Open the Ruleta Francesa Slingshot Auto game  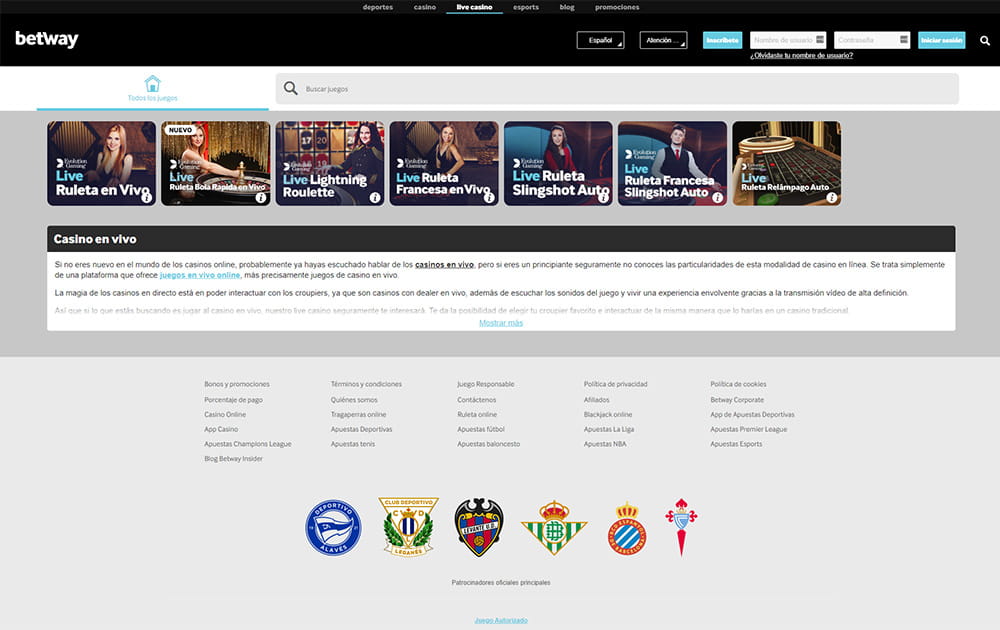click(672, 163)
